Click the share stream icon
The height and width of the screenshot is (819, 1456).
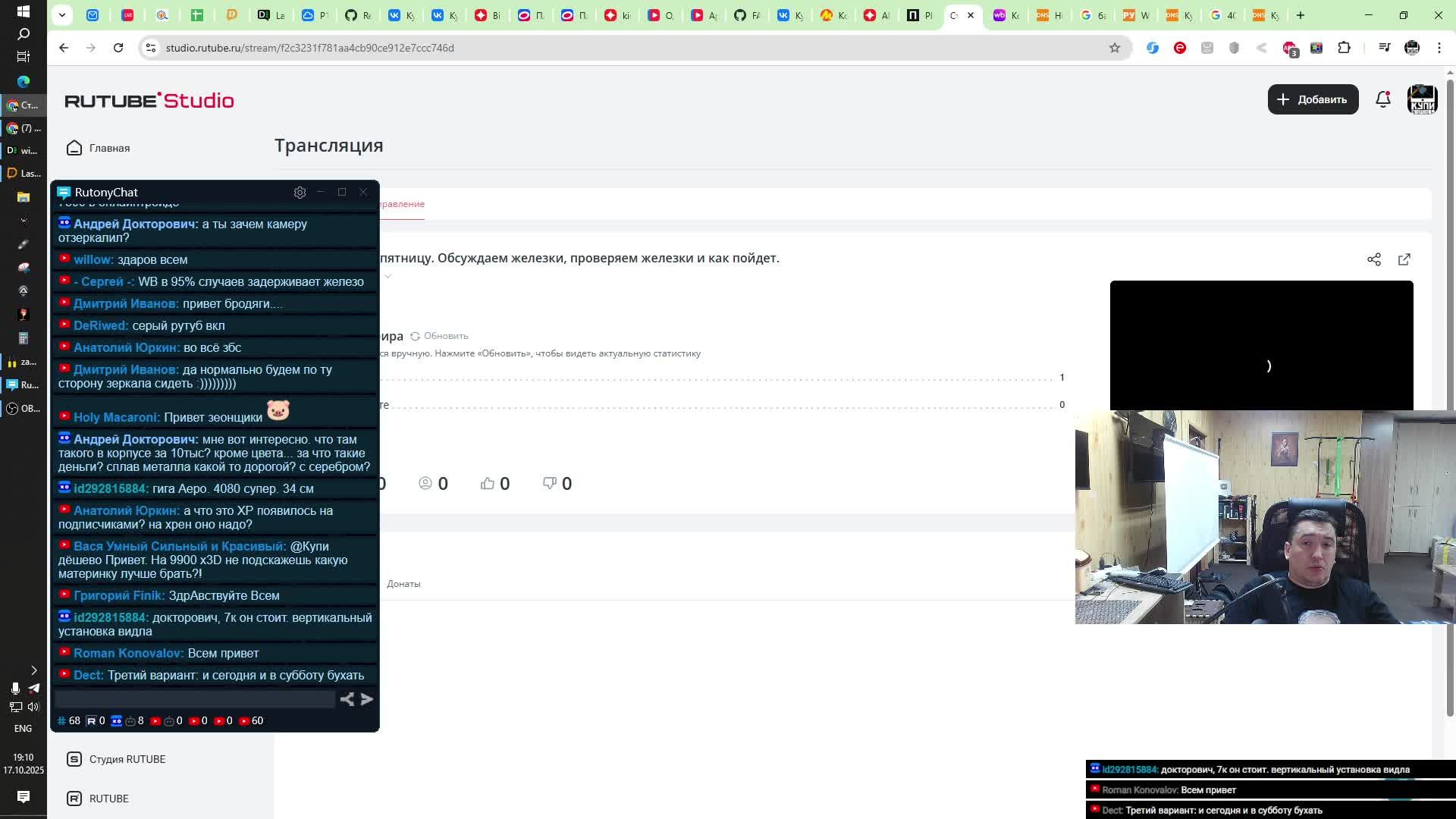click(x=1373, y=259)
